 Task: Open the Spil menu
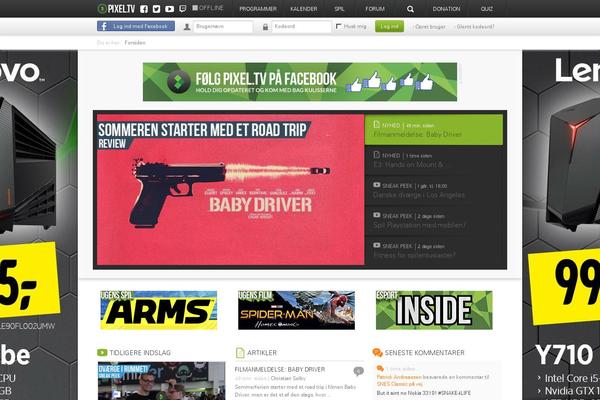[339, 9]
